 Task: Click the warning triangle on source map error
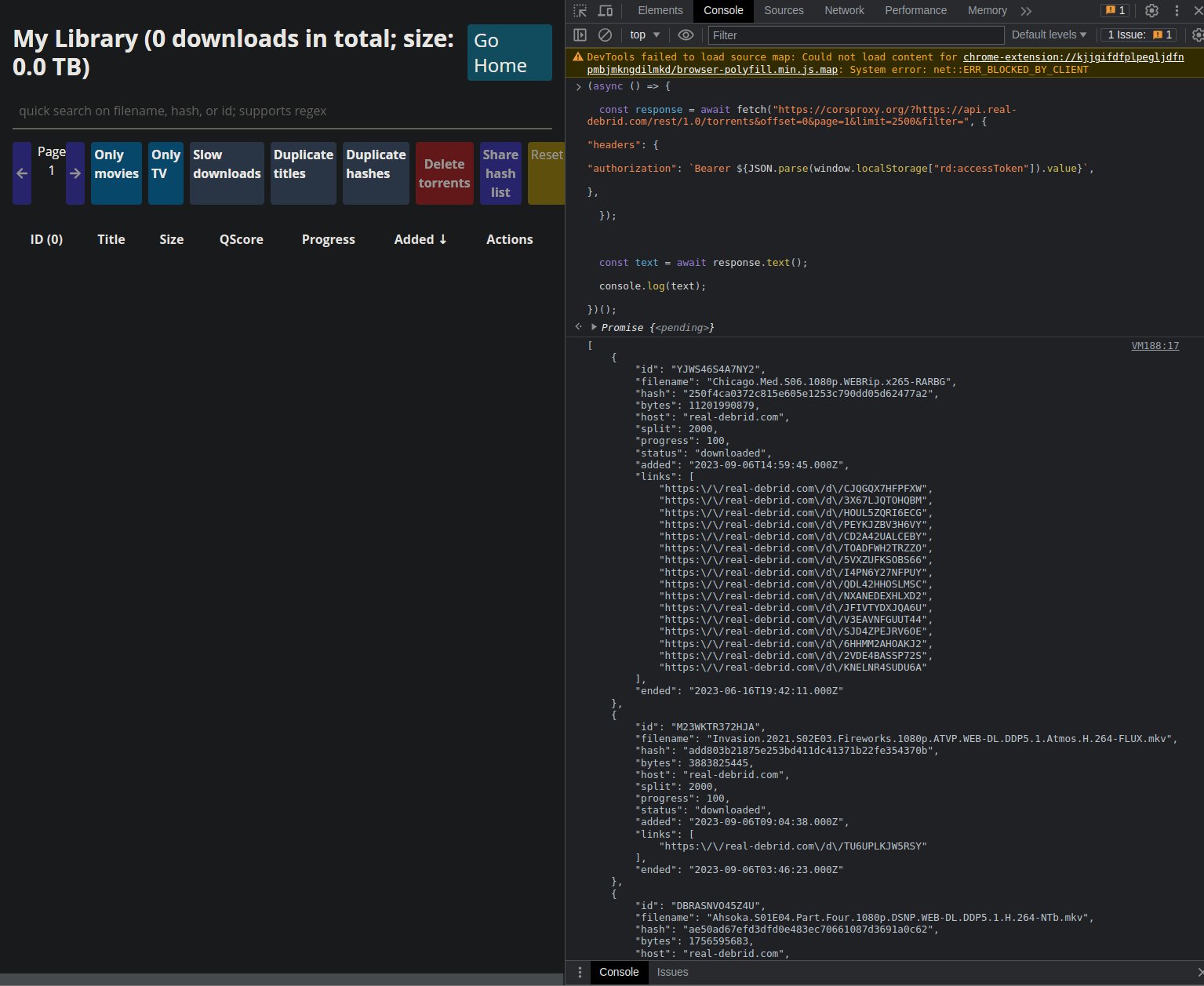[x=577, y=56]
